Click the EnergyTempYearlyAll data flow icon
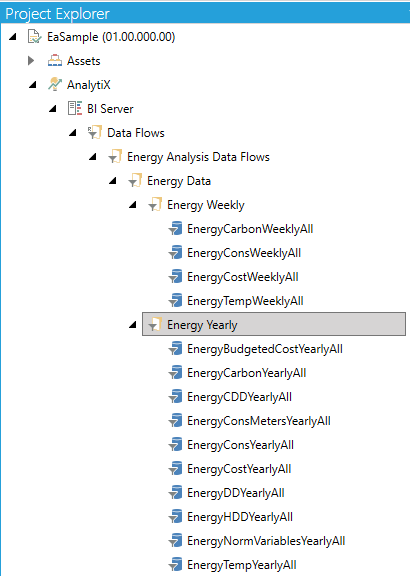Image resolution: width=410 pixels, height=576 pixels. [175, 565]
